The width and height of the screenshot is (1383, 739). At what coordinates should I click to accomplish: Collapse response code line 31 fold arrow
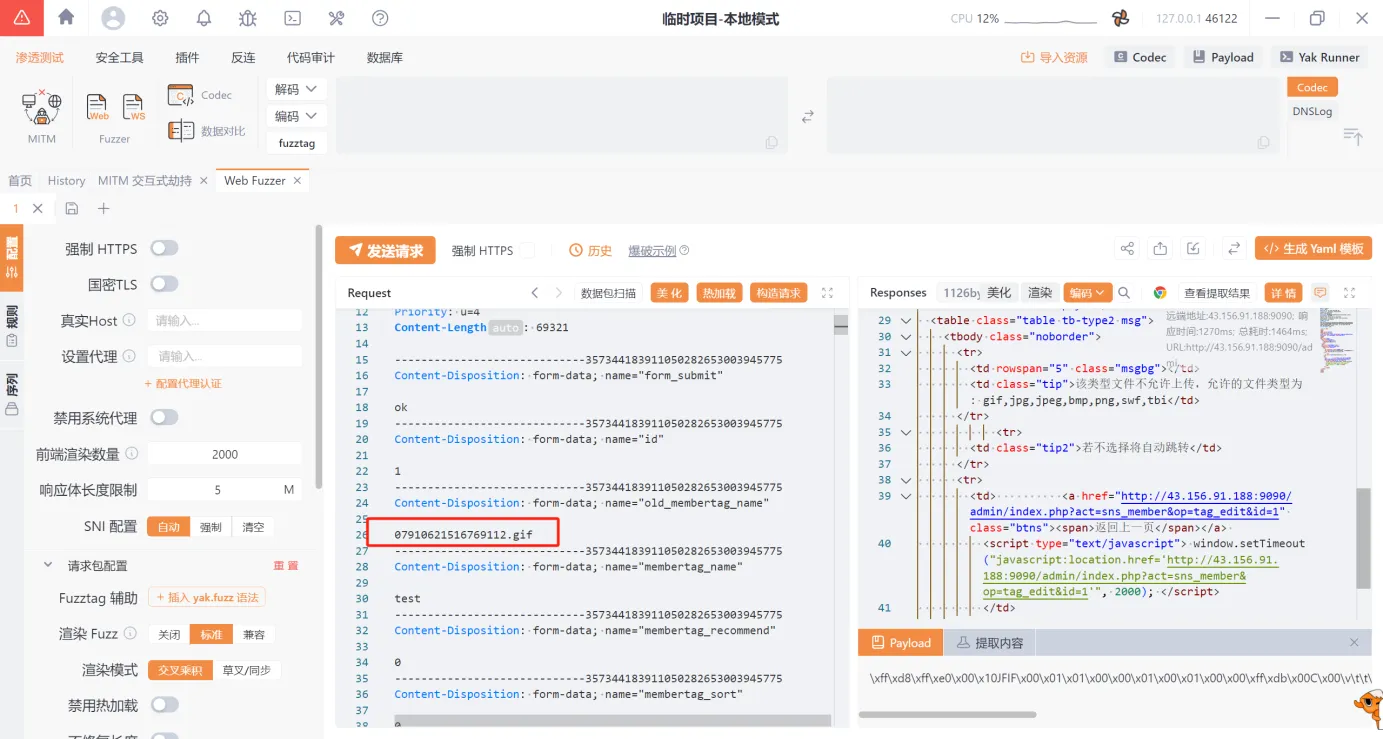pyautogui.click(x=906, y=353)
